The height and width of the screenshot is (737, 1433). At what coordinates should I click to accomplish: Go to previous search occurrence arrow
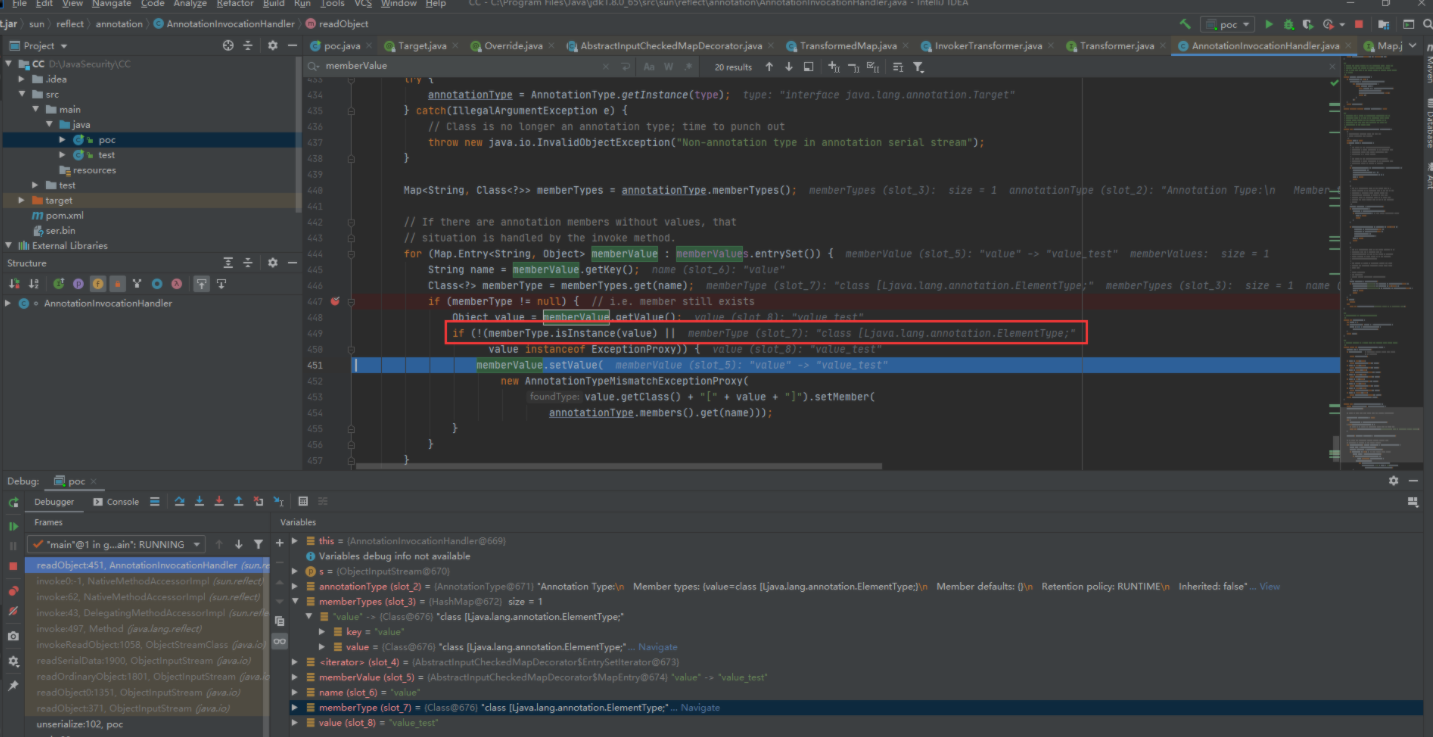pos(769,66)
